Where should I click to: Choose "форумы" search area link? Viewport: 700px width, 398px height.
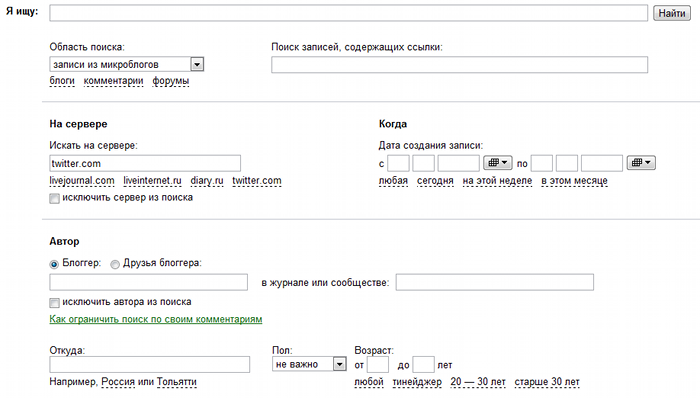click(x=171, y=81)
